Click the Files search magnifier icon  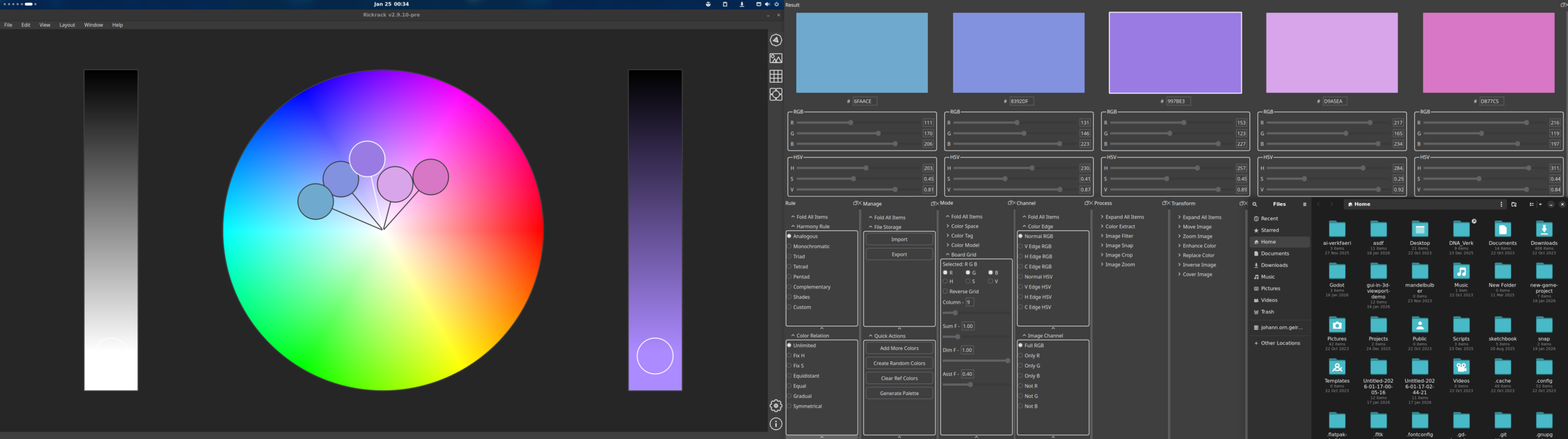click(1254, 204)
